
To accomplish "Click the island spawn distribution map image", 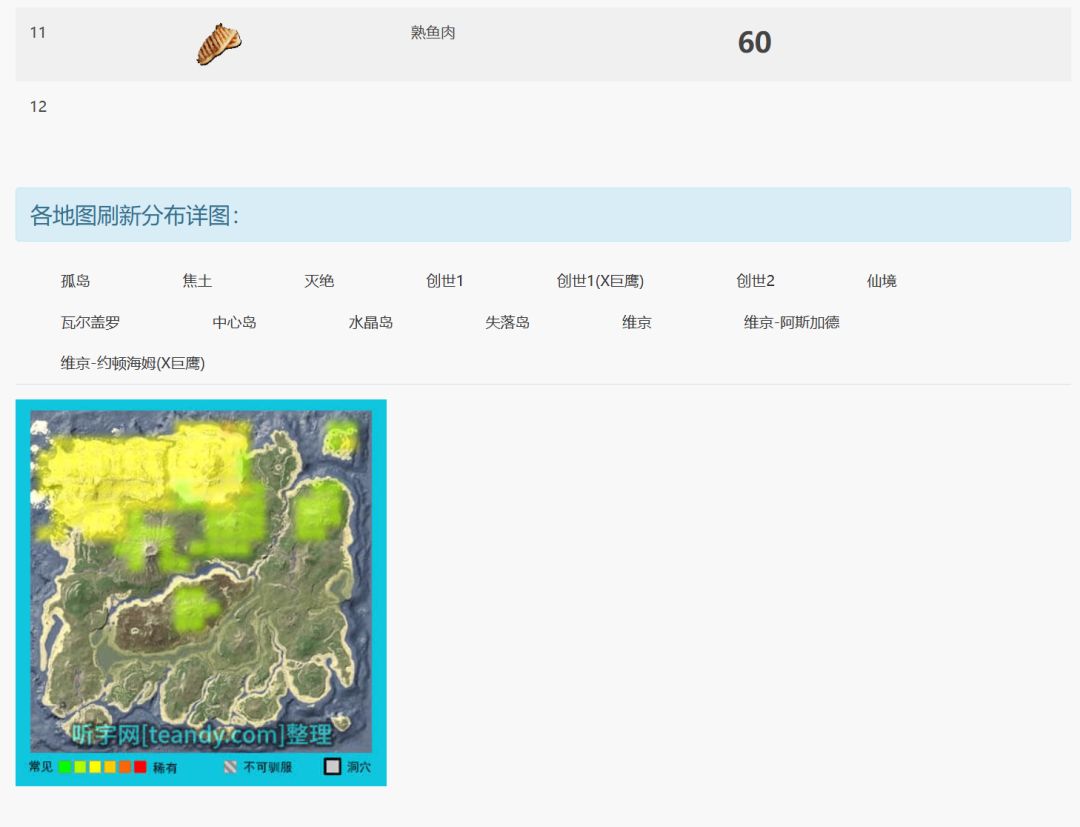I will tap(201, 592).
